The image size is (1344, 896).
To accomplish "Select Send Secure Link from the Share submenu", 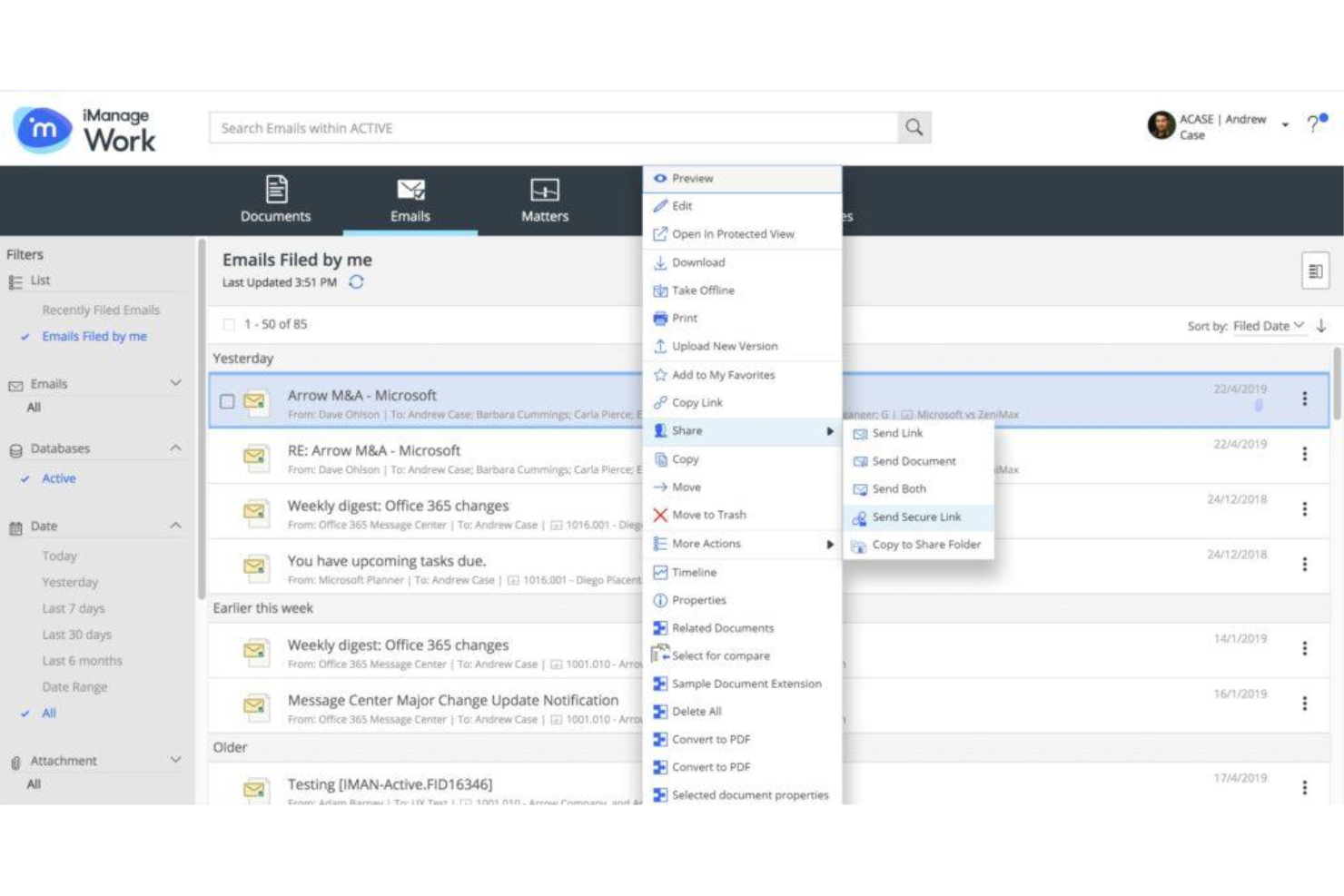I will click(919, 517).
